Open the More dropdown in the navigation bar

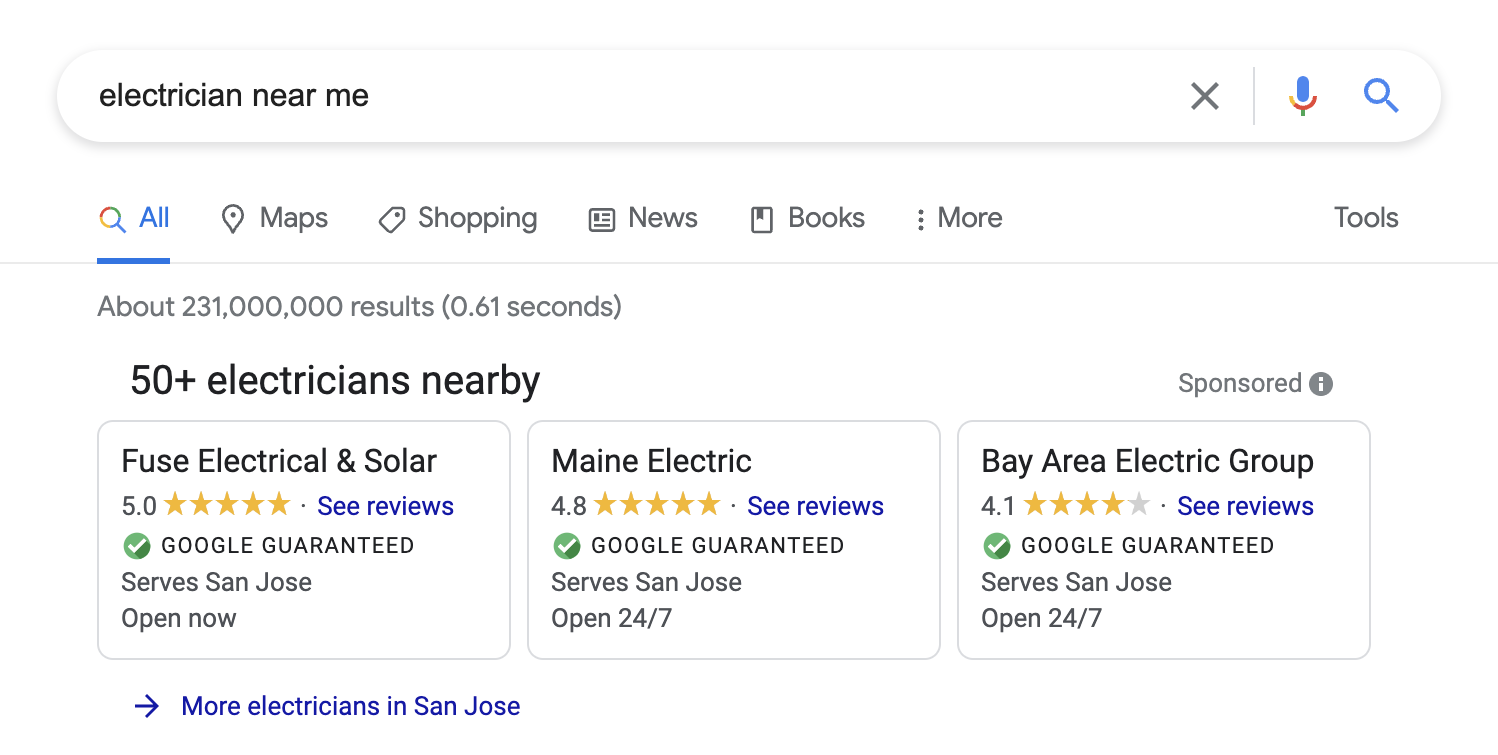pyautogui.click(x=956, y=218)
